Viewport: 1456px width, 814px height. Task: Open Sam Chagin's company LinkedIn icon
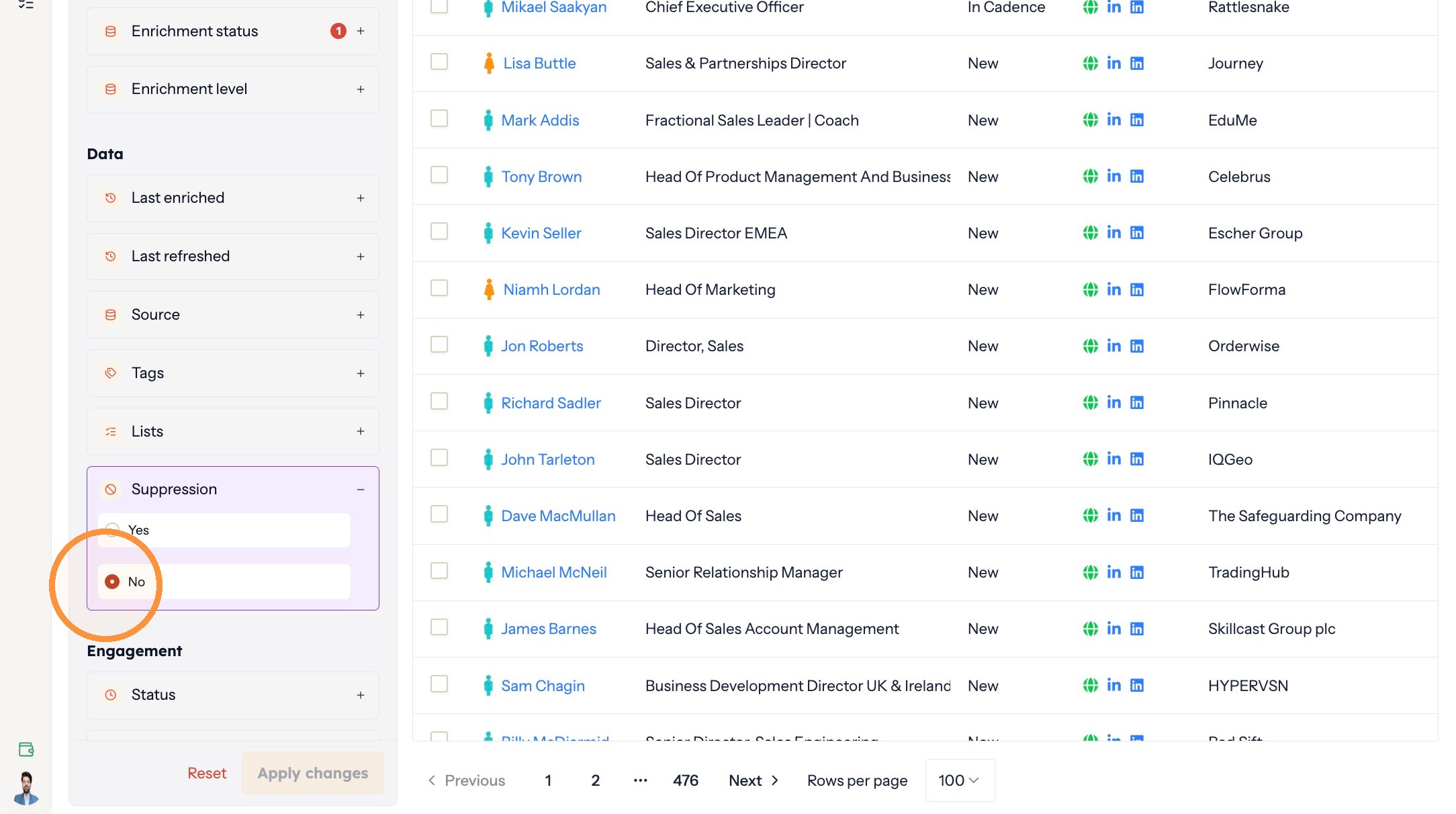tap(1137, 686)
